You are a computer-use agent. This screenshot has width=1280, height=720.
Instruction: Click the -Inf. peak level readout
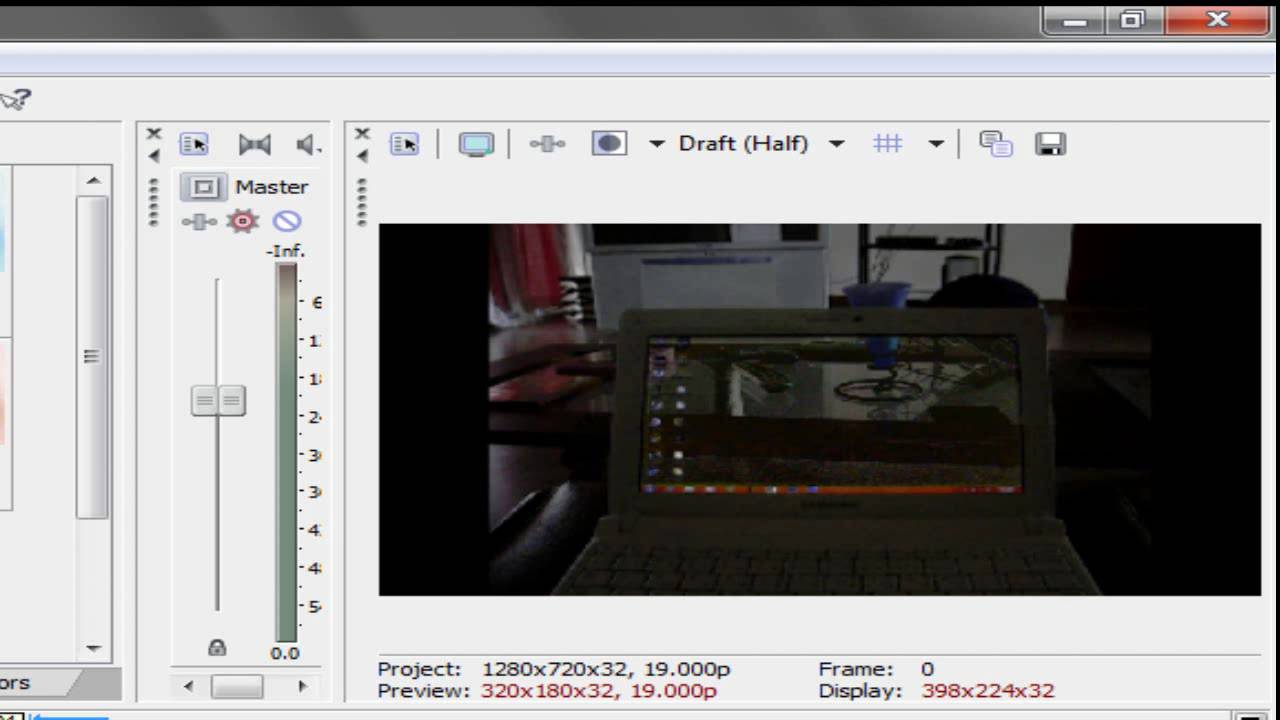[285, 251]
